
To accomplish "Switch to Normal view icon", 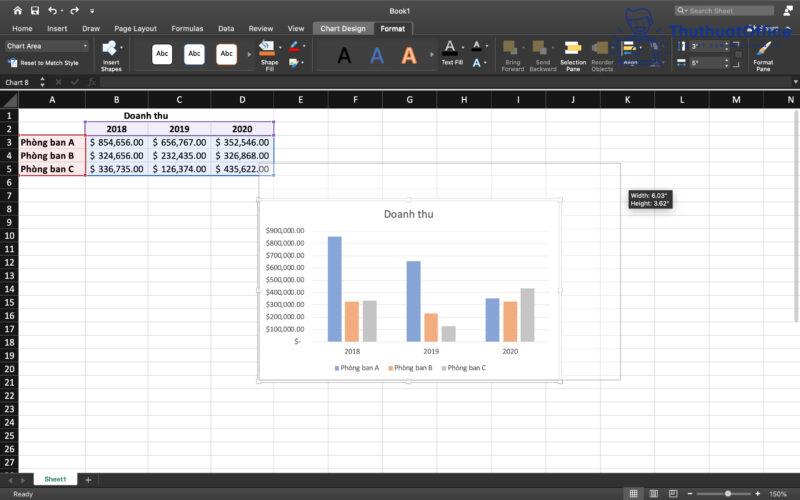I will [633, 493].
